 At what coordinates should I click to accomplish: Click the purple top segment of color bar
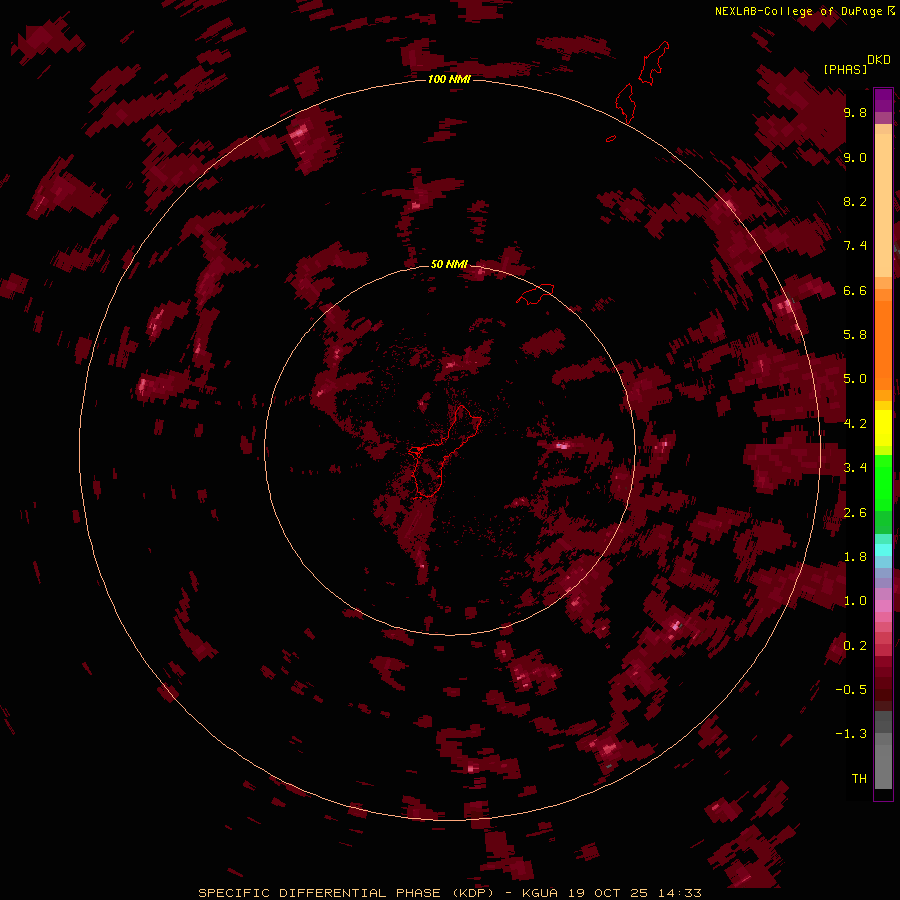[883, 100]
